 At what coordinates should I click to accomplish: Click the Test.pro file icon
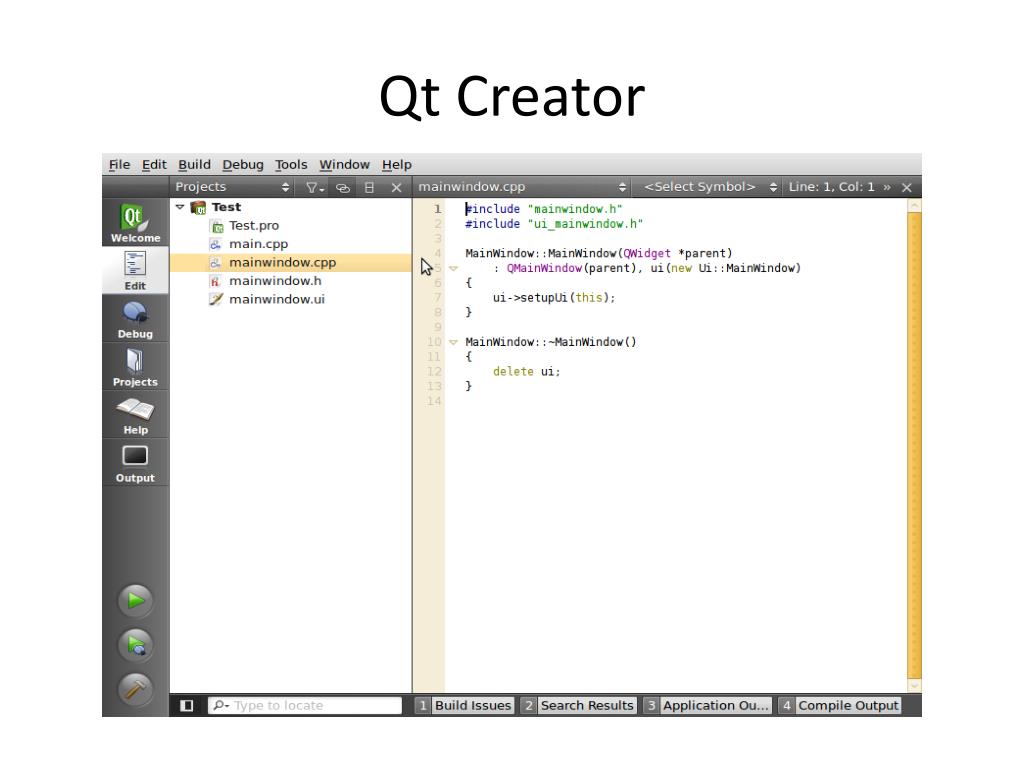tap(217, 226)
